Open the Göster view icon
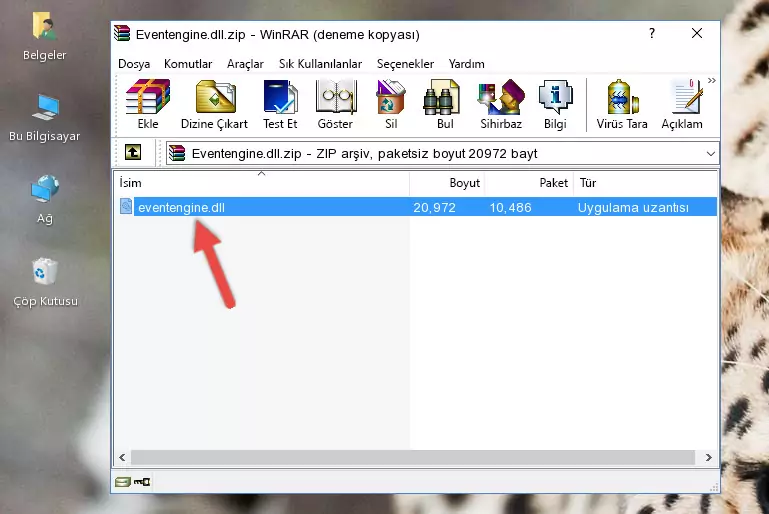The width and height of the screenshot is (769, 514). pyautogui.click(x=335, y=104)
